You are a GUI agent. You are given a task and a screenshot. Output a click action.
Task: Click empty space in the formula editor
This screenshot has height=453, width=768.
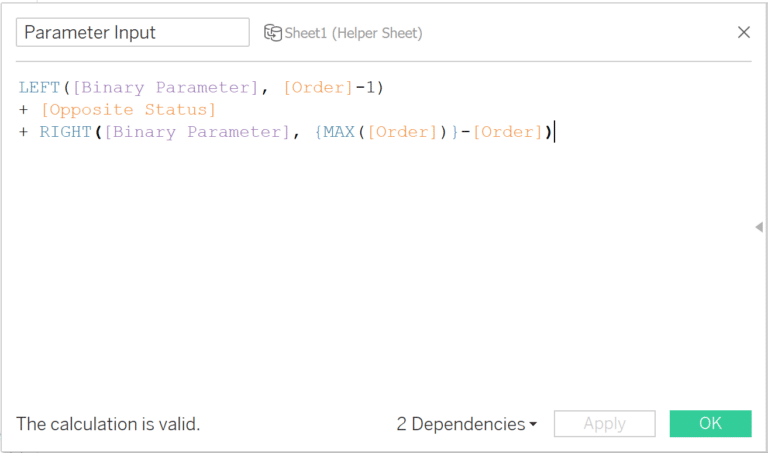click(x=380, y=280)
